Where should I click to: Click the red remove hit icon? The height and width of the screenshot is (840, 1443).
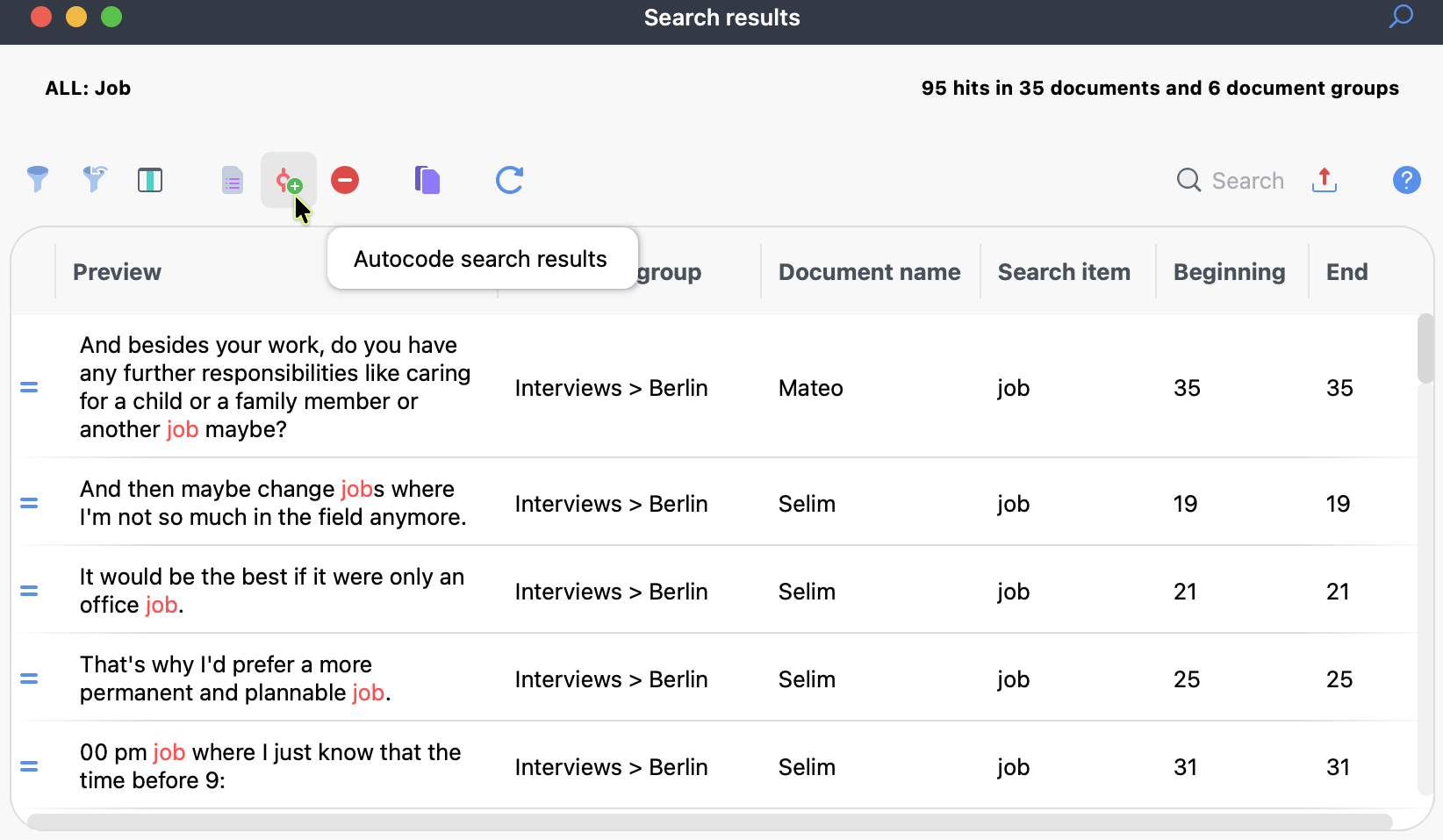[x=345, y=180]
